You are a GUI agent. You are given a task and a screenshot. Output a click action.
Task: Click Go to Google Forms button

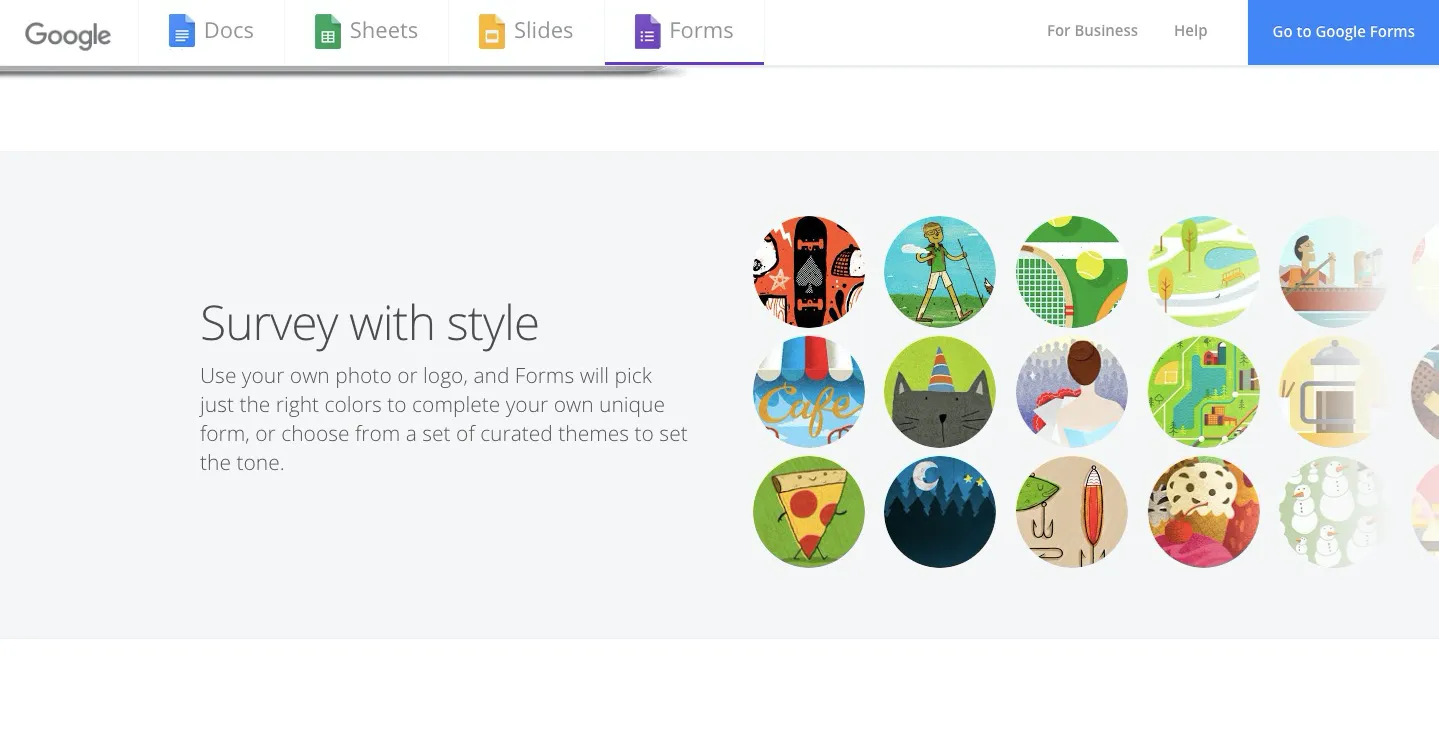(1343, 32)
